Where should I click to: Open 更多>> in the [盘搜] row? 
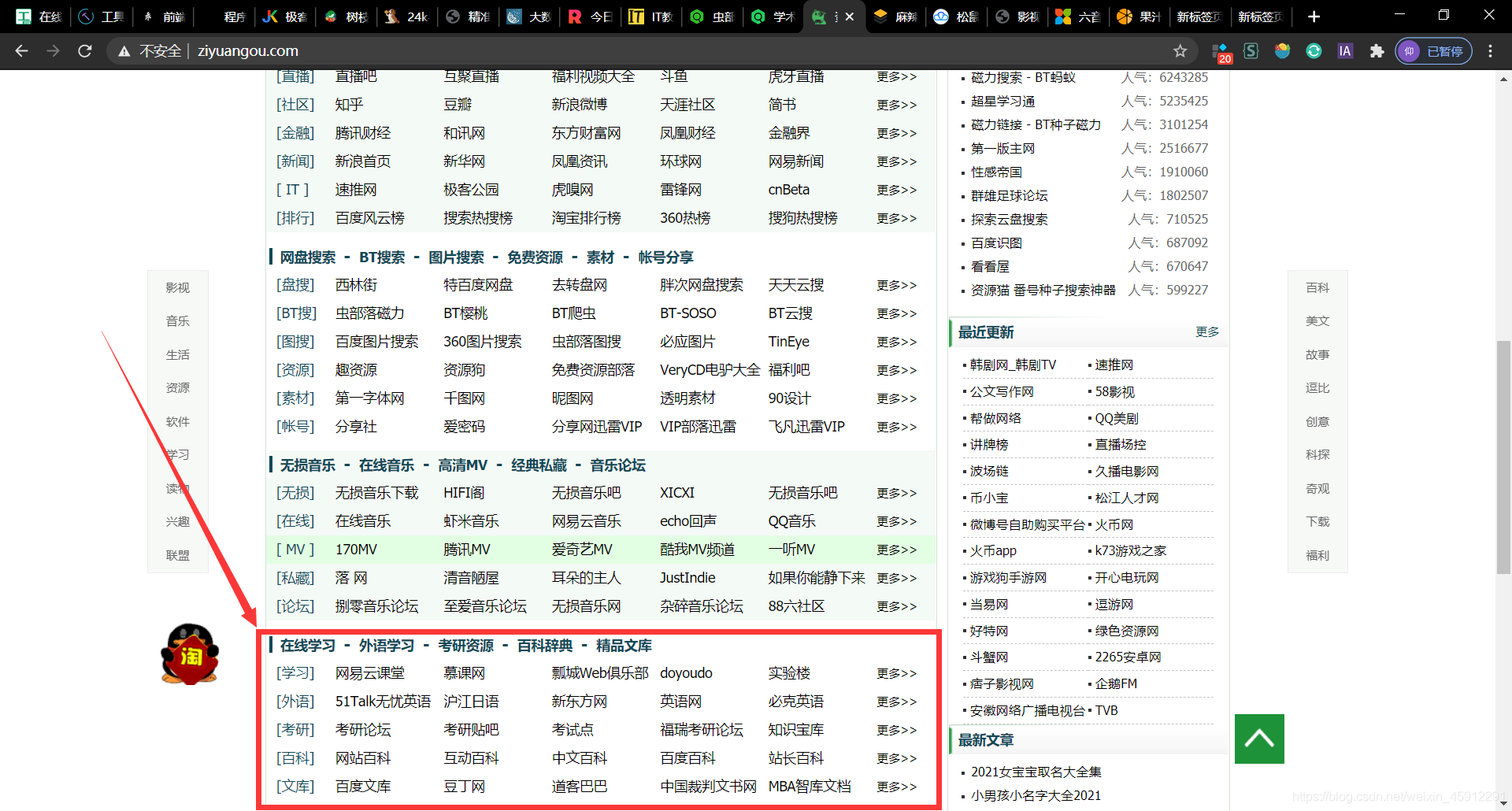tap(897, 285)
